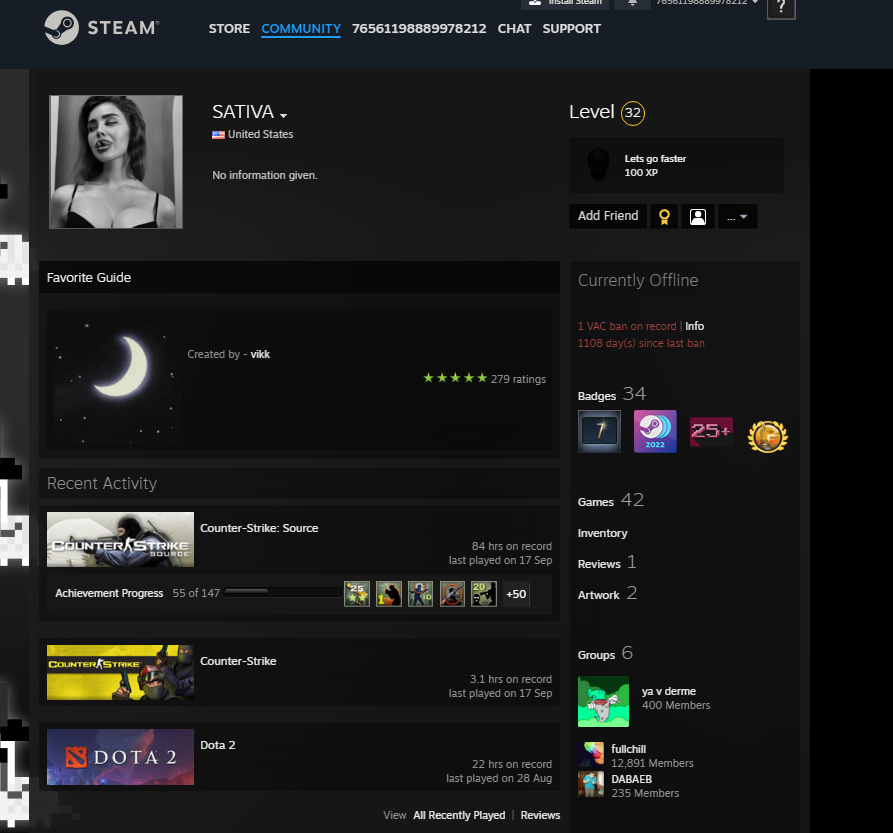Open the DABAEB group avatar
893x833 pixels.
(x=591, y=784)
